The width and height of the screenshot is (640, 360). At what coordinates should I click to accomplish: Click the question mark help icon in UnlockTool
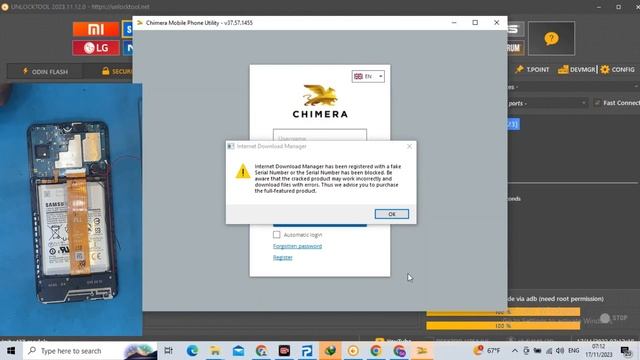click(x=551, y=39)
